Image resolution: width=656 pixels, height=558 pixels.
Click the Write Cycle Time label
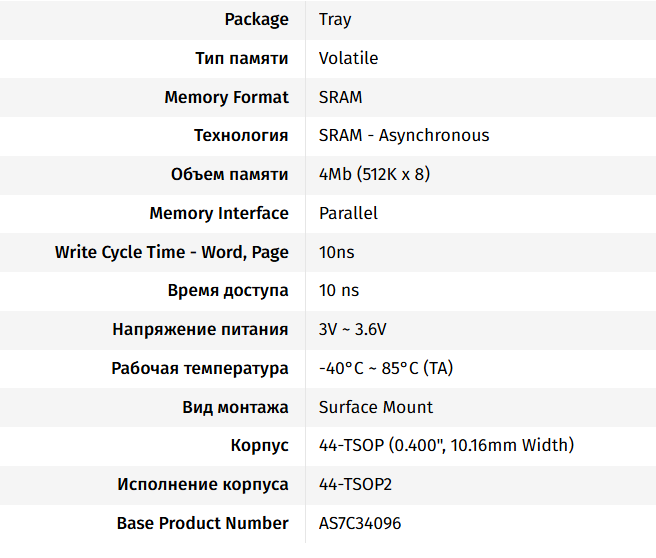tap(171, 252)
